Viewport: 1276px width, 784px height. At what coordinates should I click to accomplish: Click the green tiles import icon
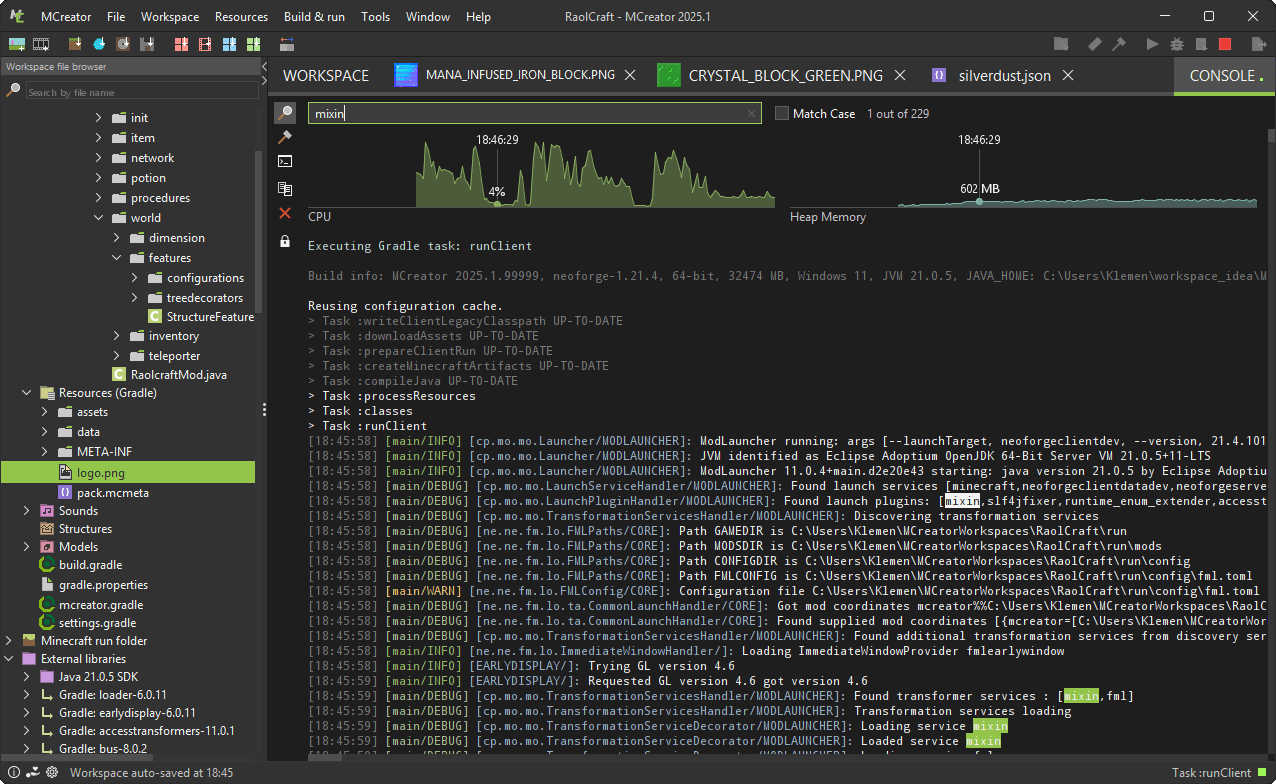(253, 44)
